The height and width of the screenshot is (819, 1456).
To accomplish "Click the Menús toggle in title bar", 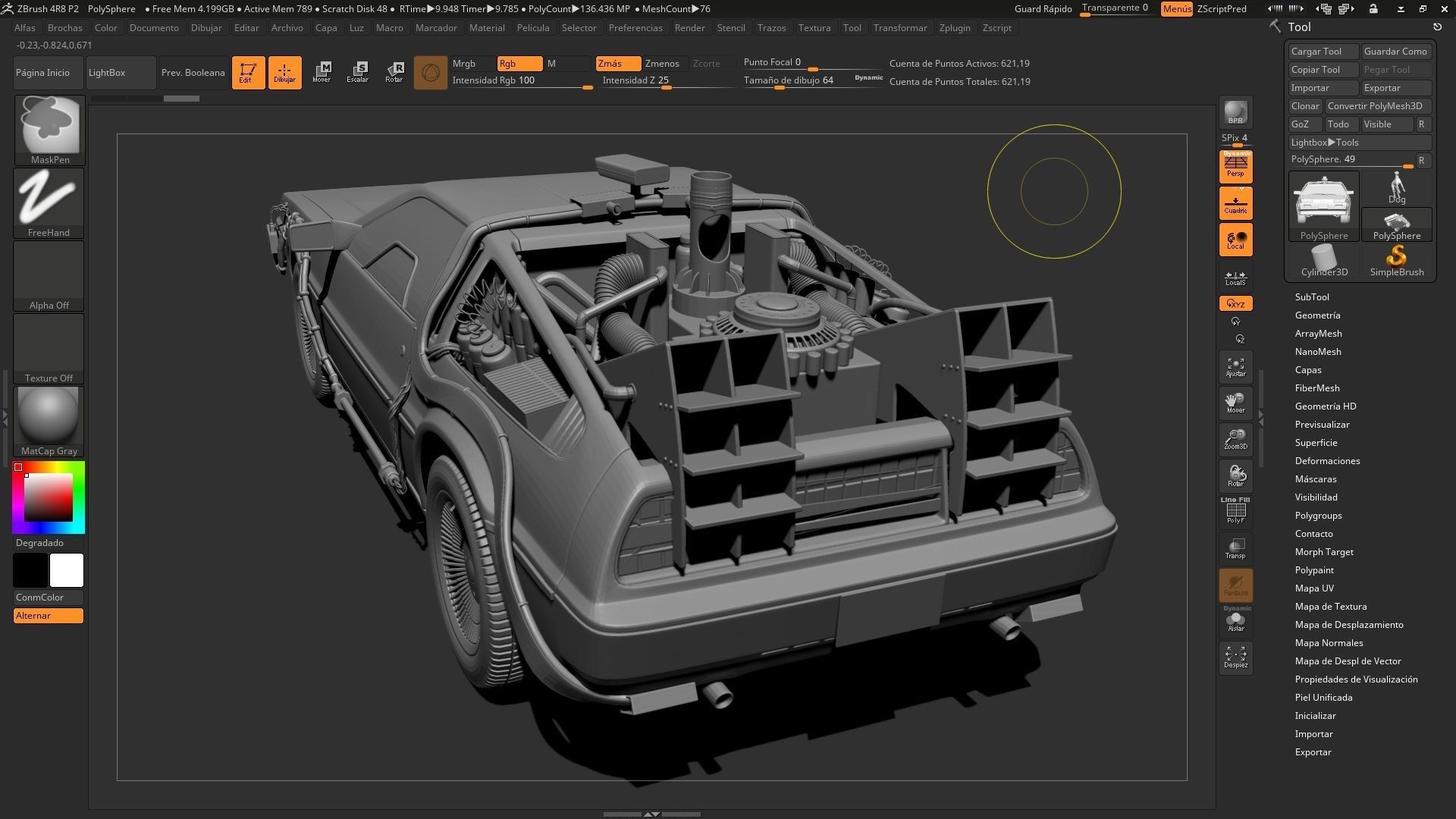I will [x=1177, y=9].
